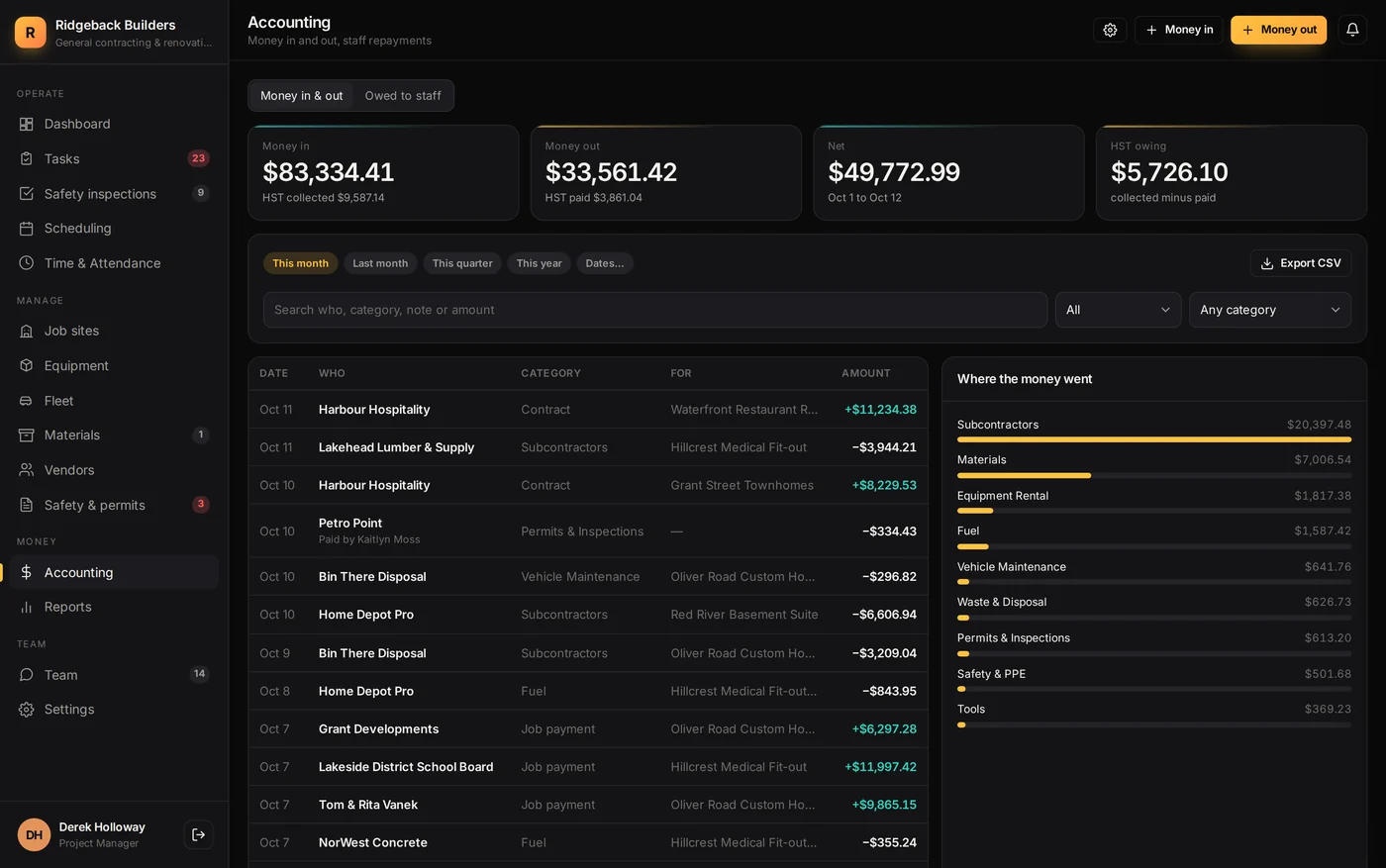Open the Tom & Rita Vanek transaction
The image size is (1386, 868).
click(588, 805)
